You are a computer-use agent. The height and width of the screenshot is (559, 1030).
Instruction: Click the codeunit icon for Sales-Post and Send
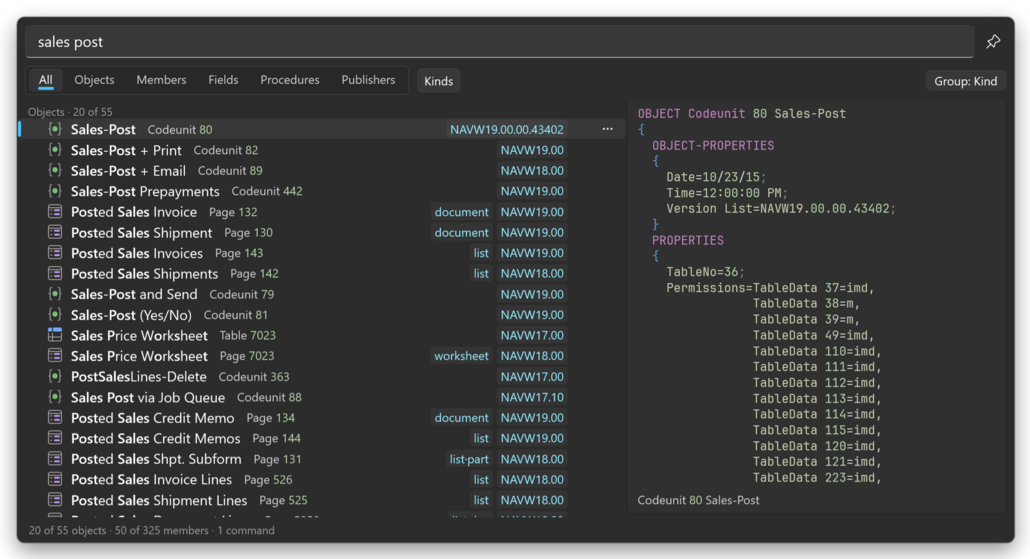pyautogui.click(x=55, y=294)
